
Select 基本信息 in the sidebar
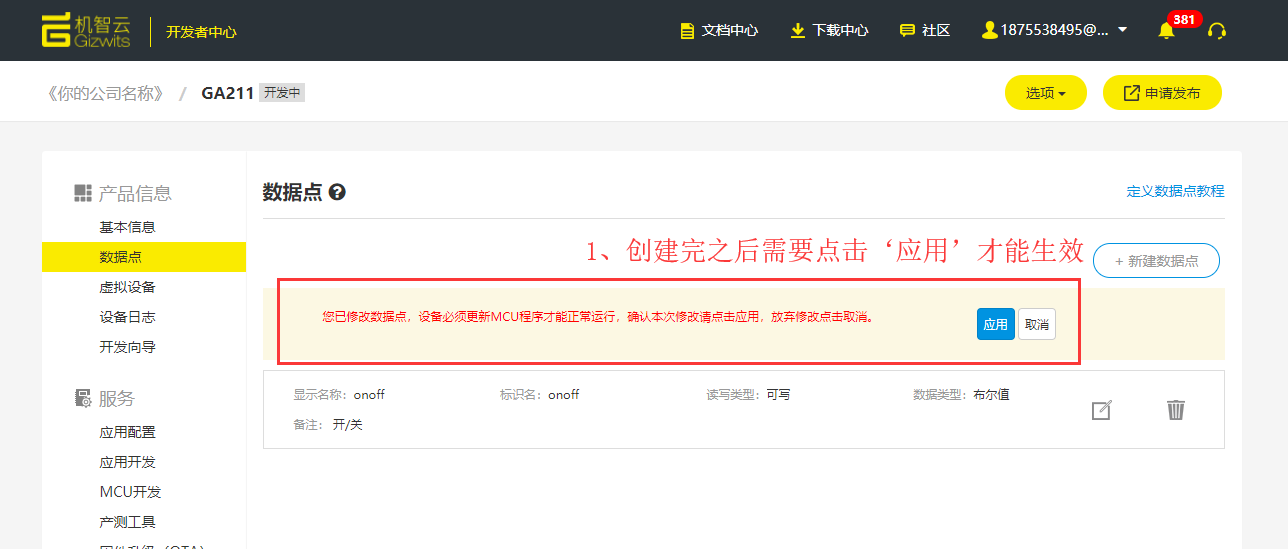pyautogui.click(x=127, y=227)
